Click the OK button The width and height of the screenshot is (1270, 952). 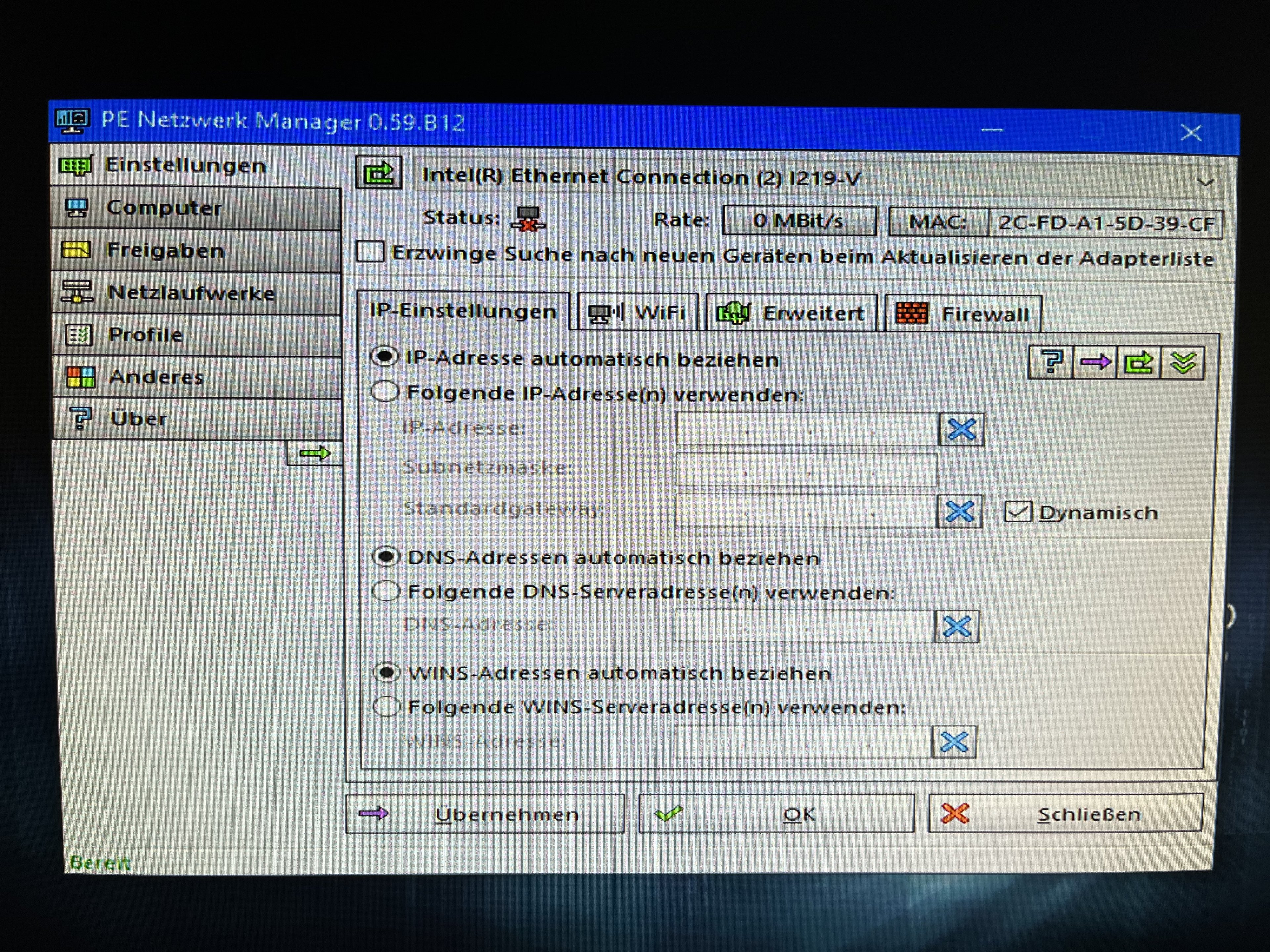pos(776,814)
